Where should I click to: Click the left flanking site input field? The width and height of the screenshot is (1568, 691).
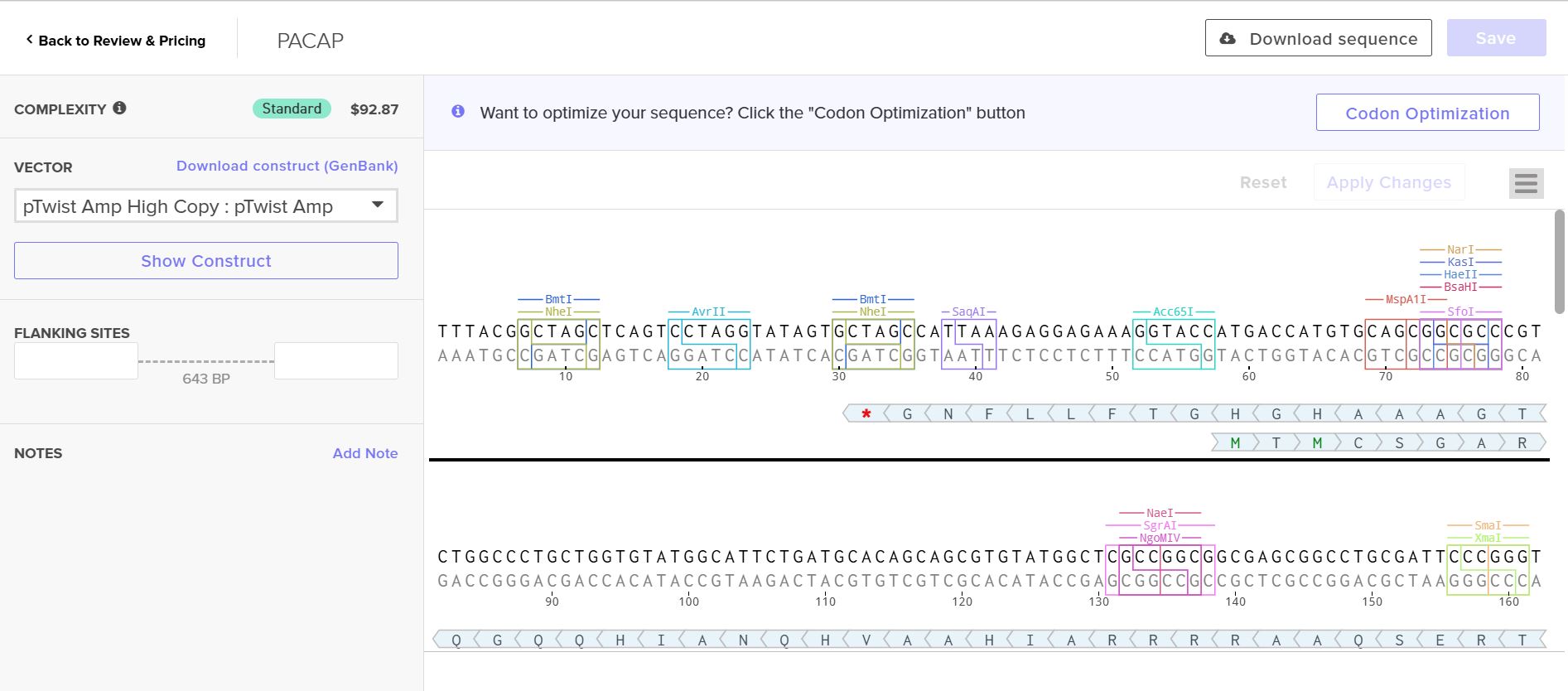coord(76,361)
